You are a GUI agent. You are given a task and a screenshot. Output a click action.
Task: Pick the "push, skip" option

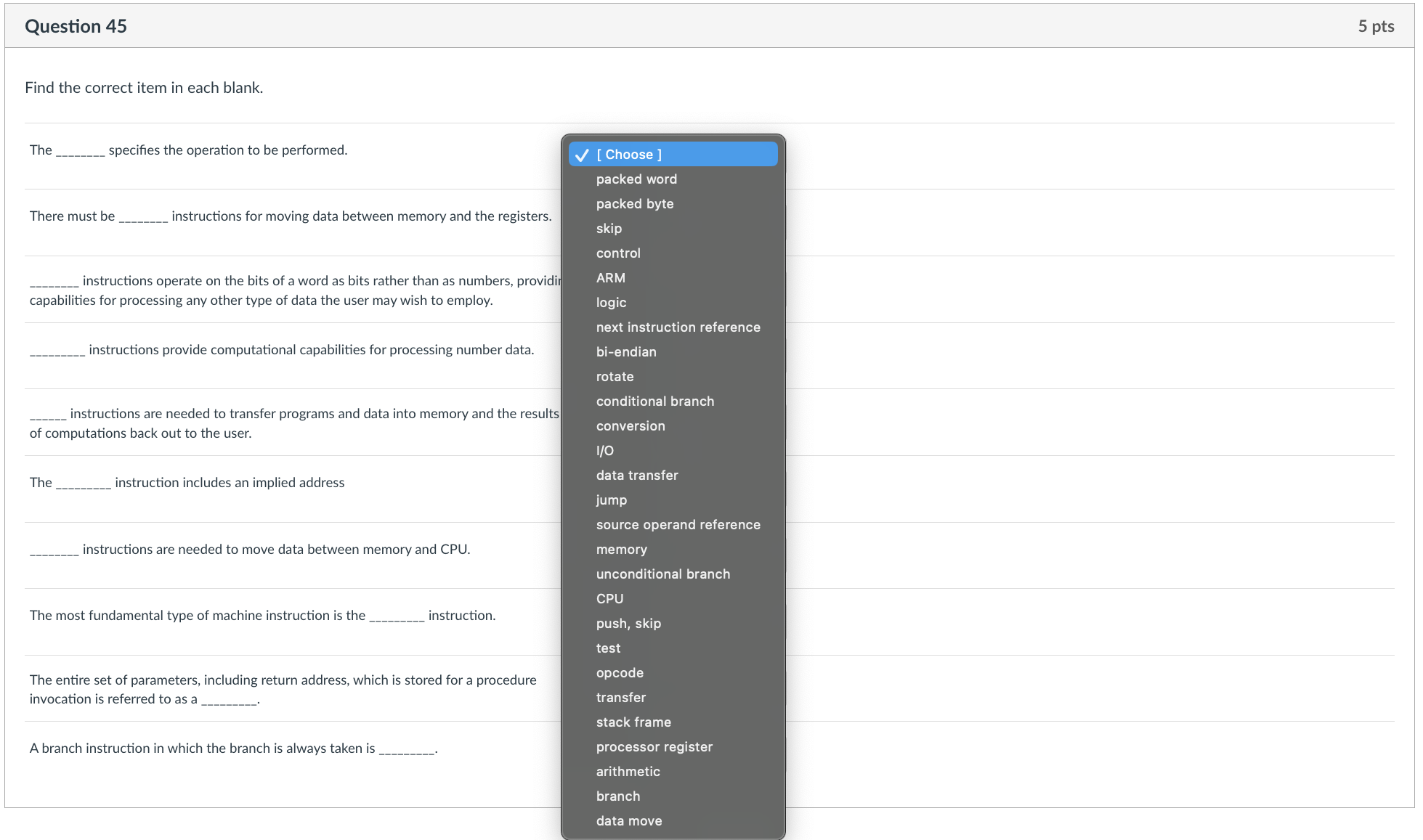pyautogui.click(x=628, y=623)
